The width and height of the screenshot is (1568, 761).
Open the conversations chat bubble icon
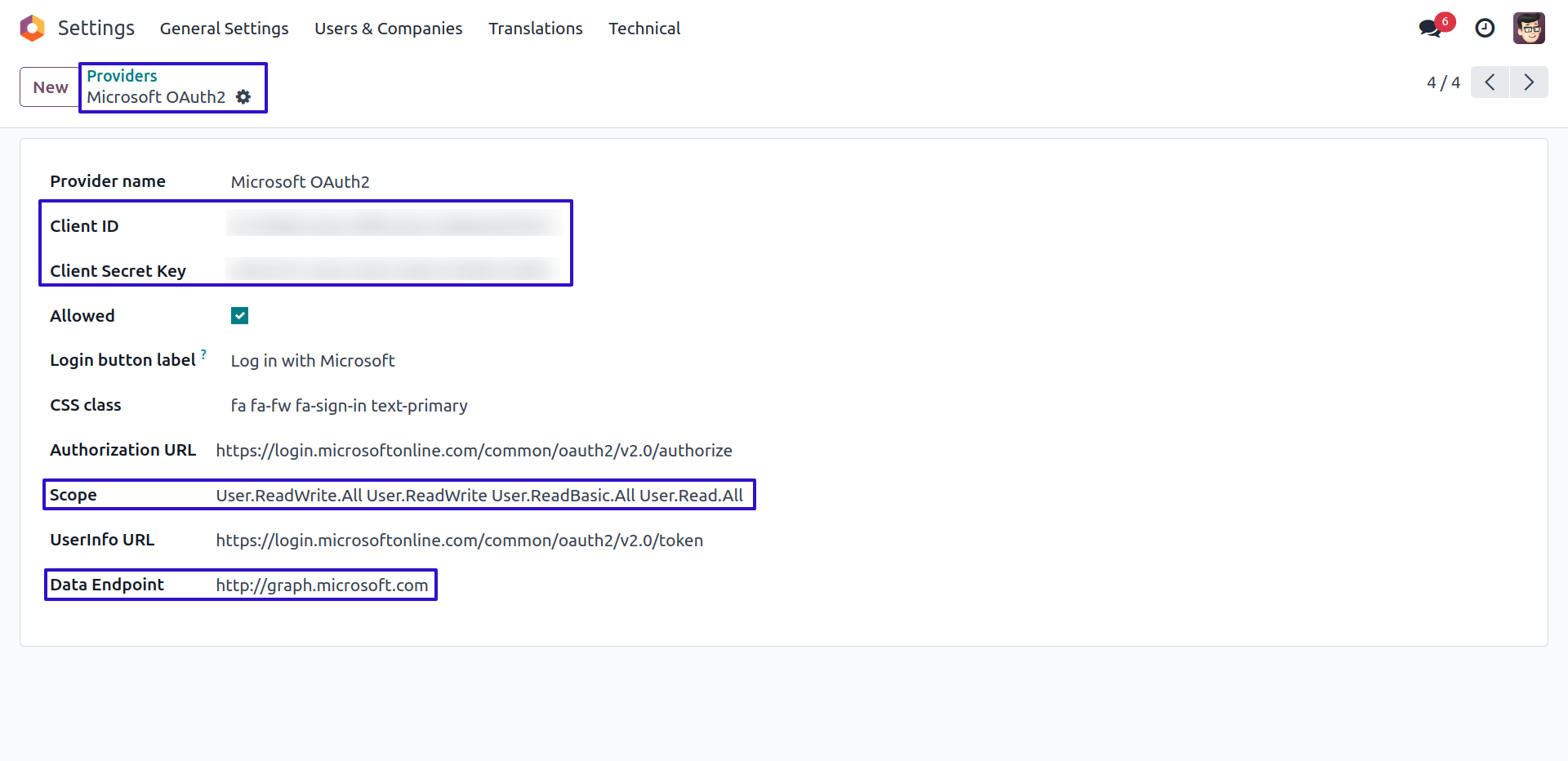(1429, 29)
